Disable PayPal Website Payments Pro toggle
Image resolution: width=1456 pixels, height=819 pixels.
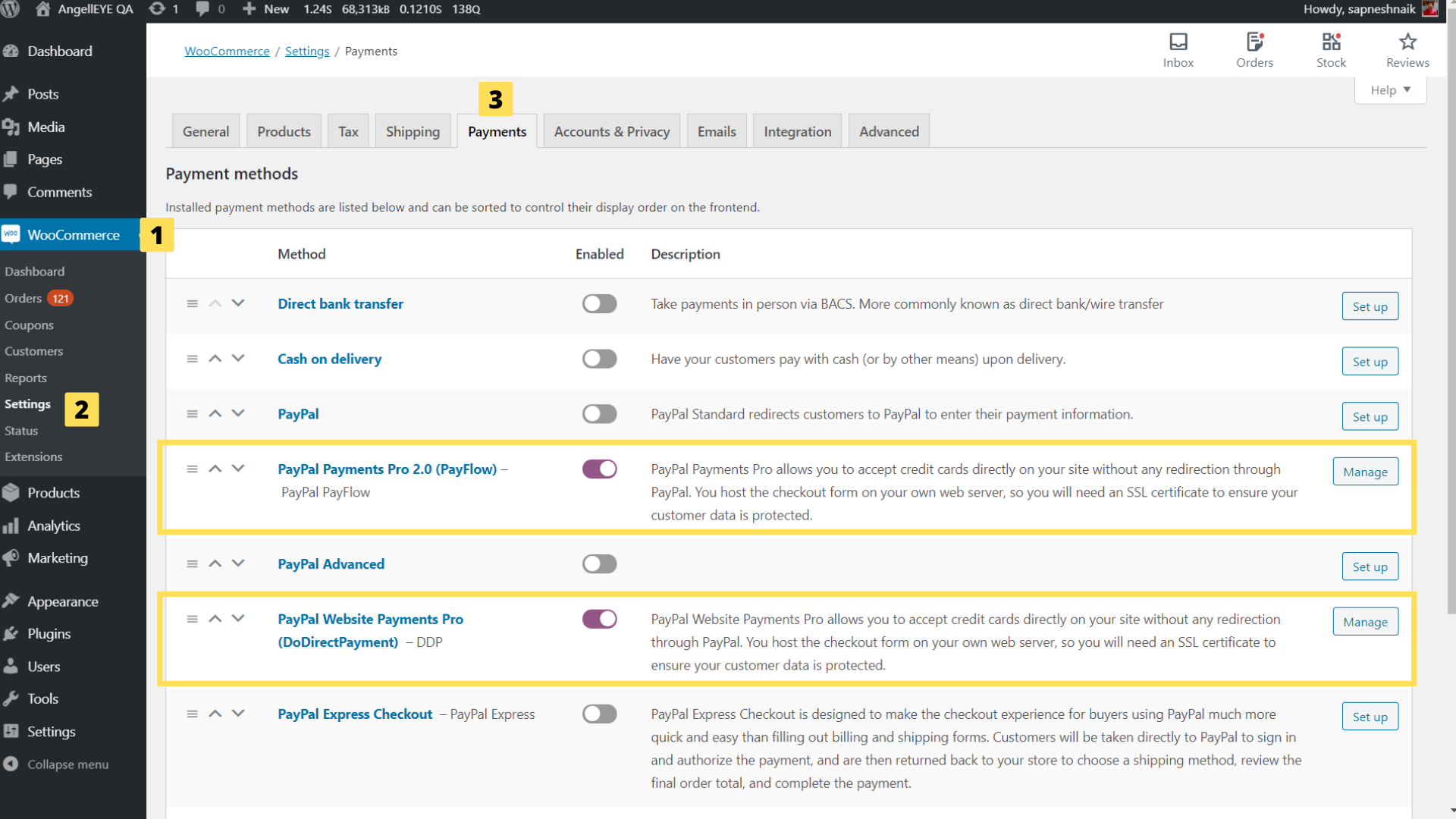tap(599, 619)
